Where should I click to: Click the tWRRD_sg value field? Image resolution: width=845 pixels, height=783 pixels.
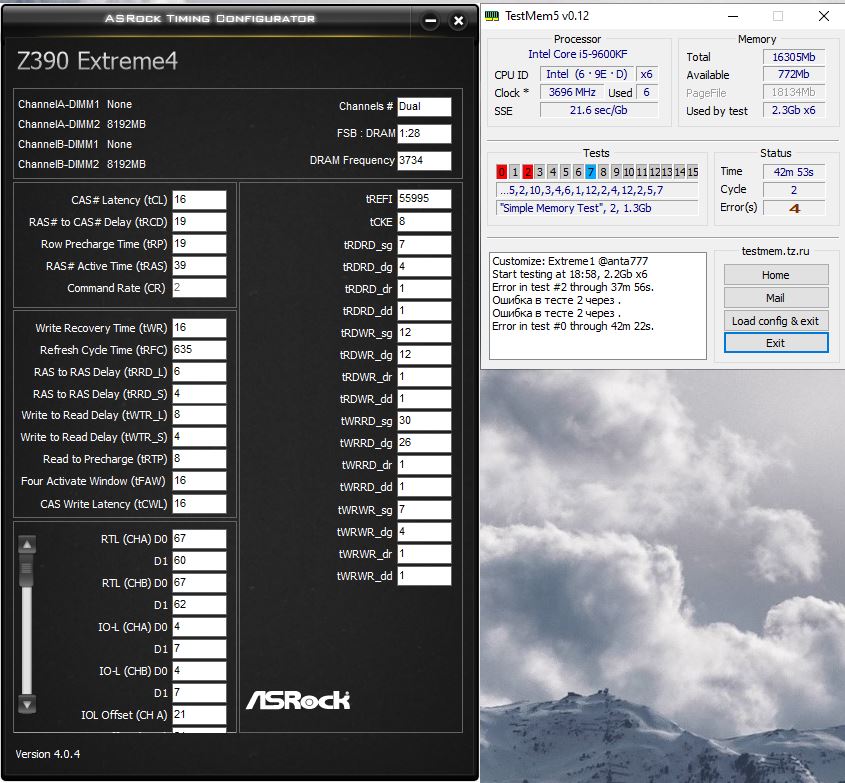(424, 421)
